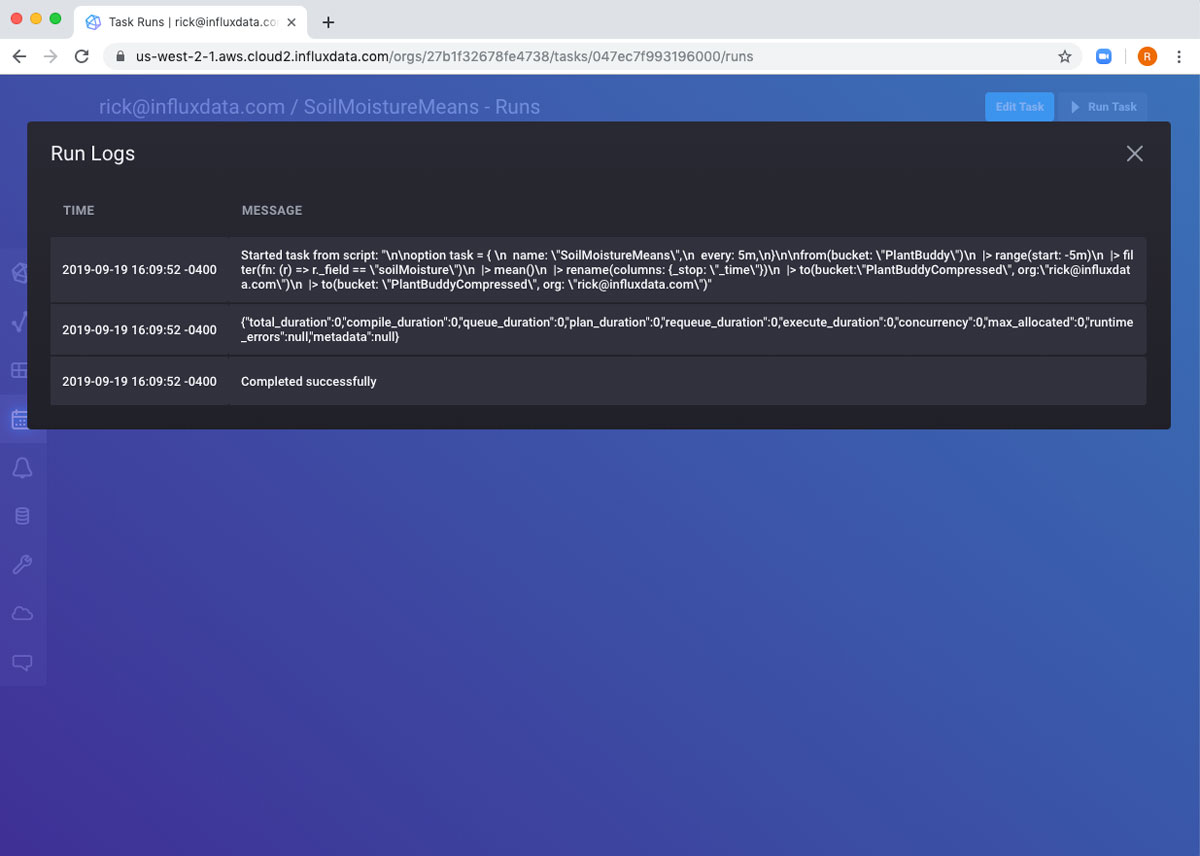
Task: Click the Started task from script message
Action: [x=686, y=270]
